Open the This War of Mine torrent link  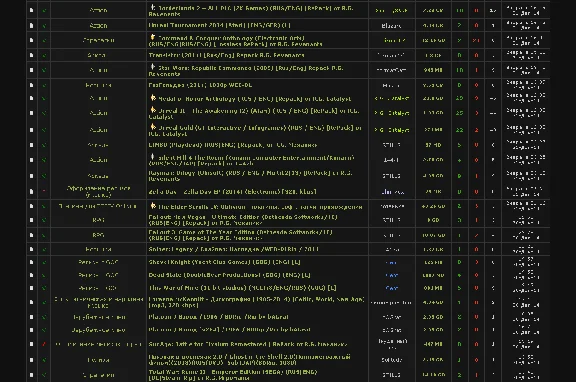click(242, 288)
